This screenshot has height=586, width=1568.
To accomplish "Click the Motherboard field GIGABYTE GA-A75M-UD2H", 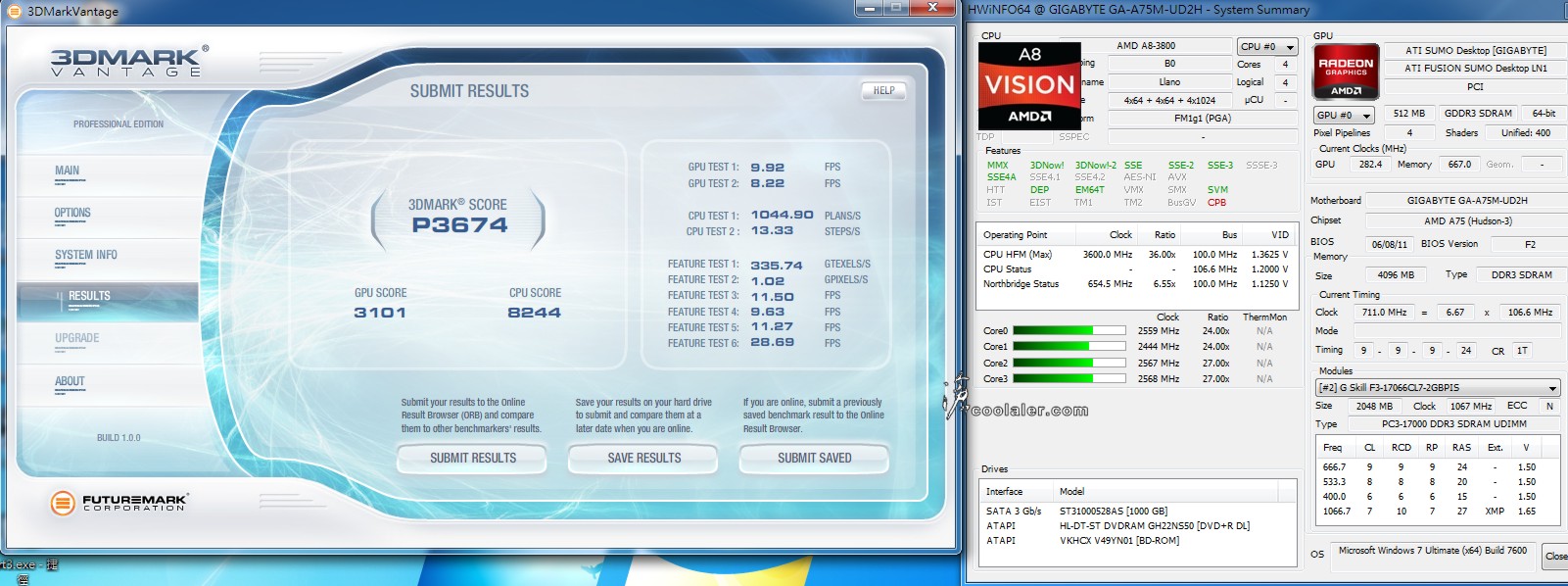I will (1466, 201).
